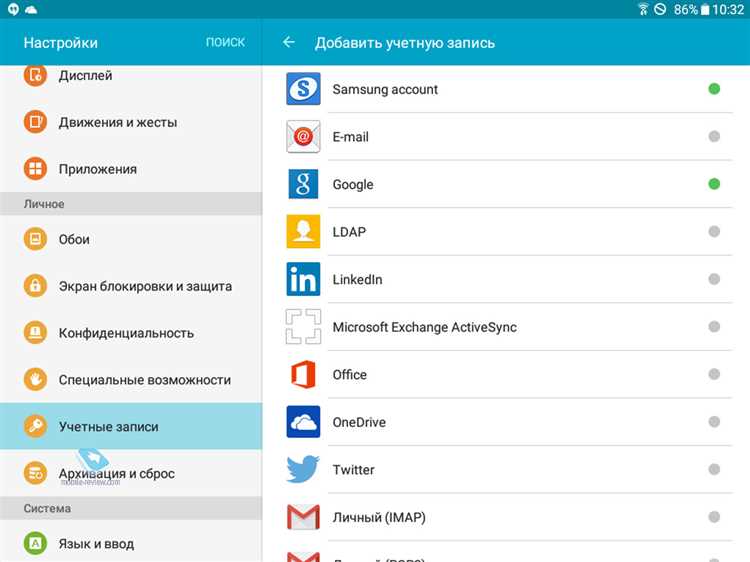
Task: Click the gray status dot for LinkedIn
Action: (714, 279)
